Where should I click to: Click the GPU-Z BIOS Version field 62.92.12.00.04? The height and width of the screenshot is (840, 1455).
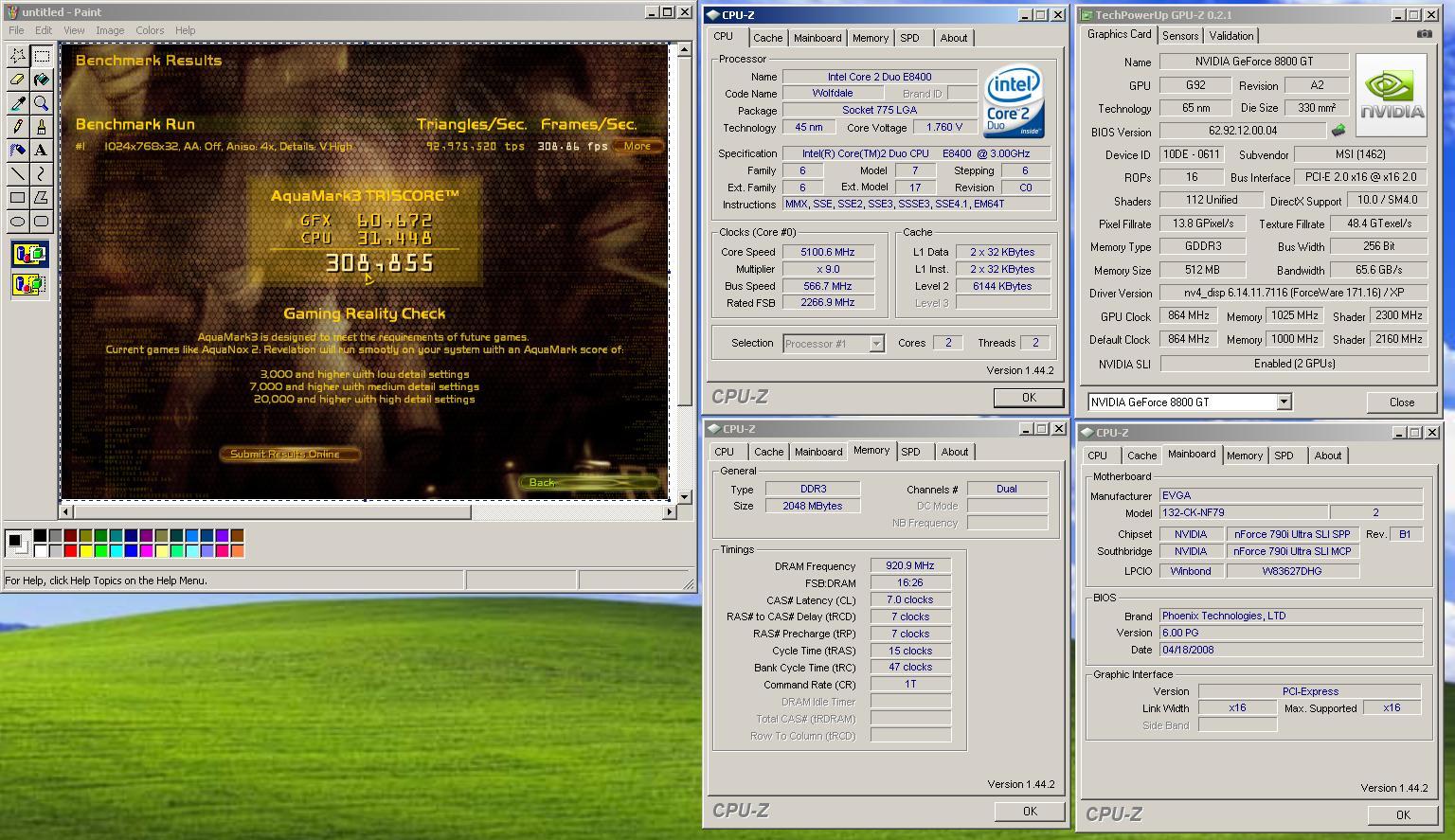(1243, 131)
